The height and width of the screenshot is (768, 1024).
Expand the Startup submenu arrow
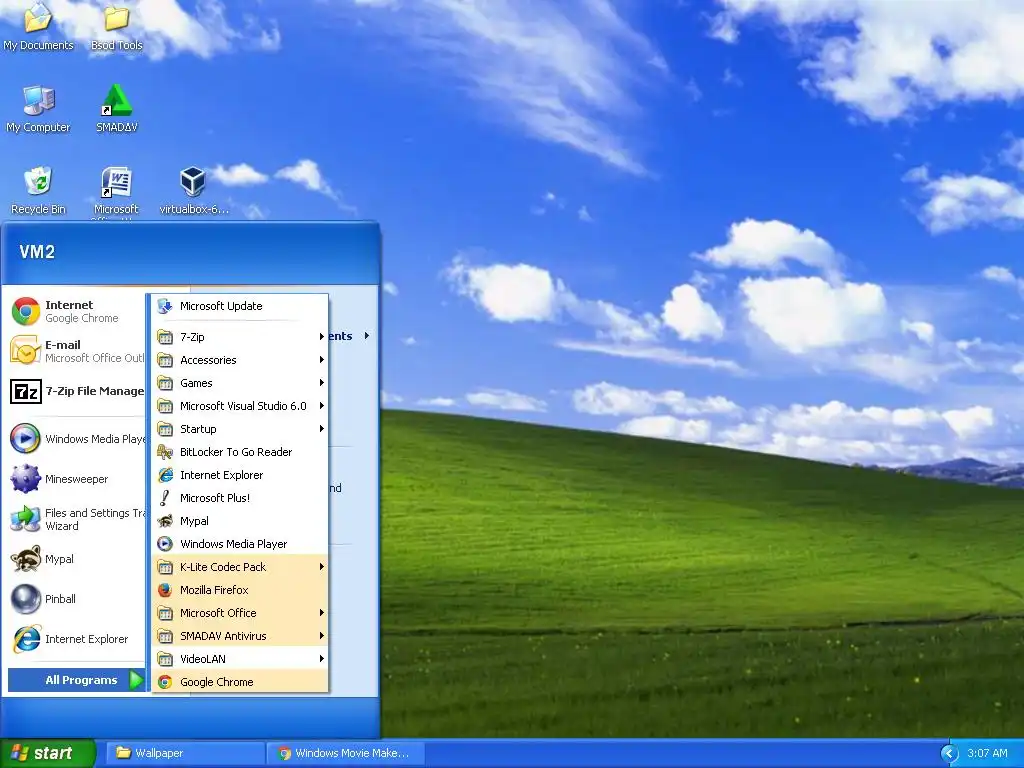click(321, 428)
